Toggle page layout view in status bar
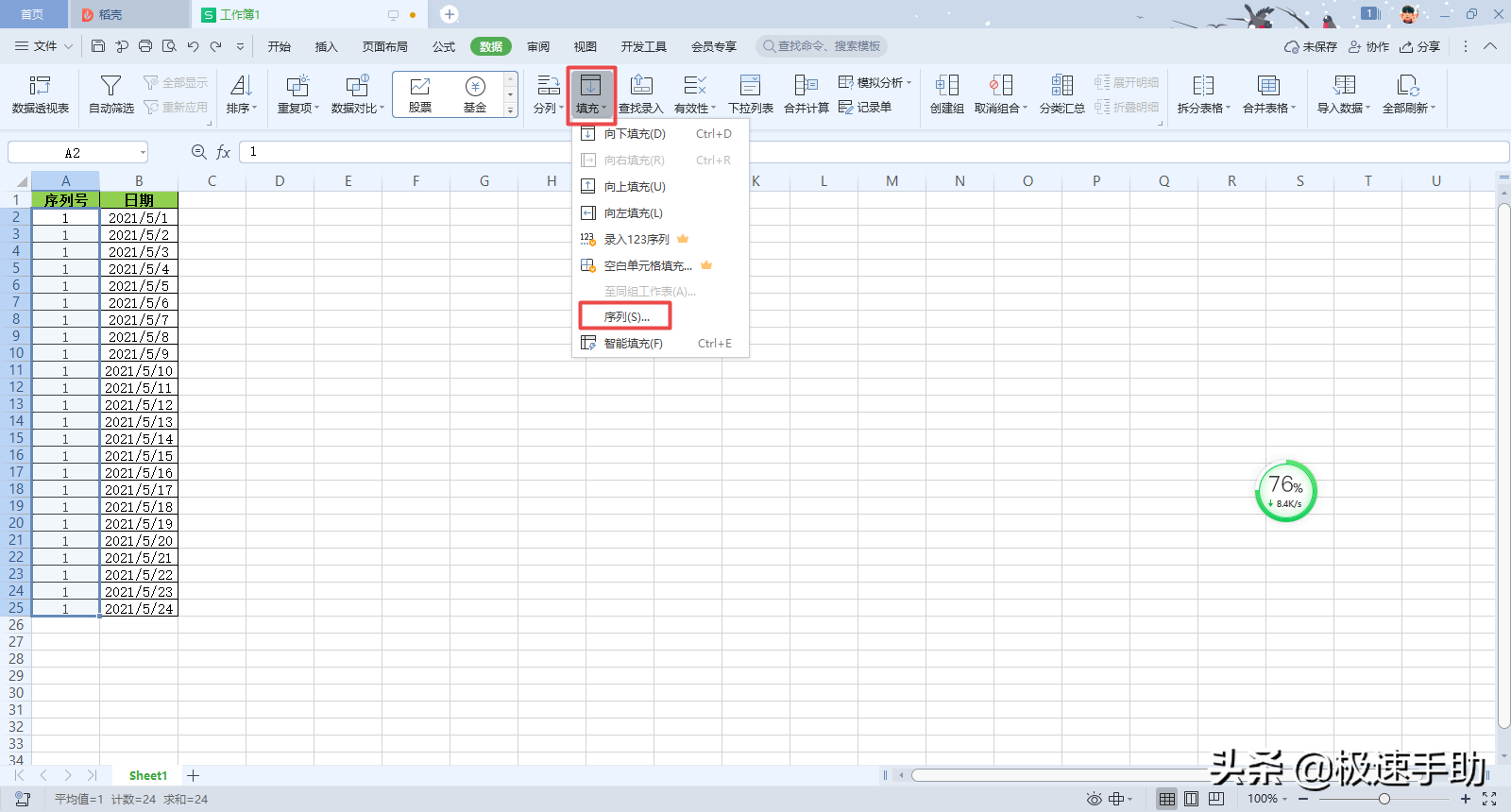The image size is (1511, 812). pyautogui.click(x=1192, y=799)
